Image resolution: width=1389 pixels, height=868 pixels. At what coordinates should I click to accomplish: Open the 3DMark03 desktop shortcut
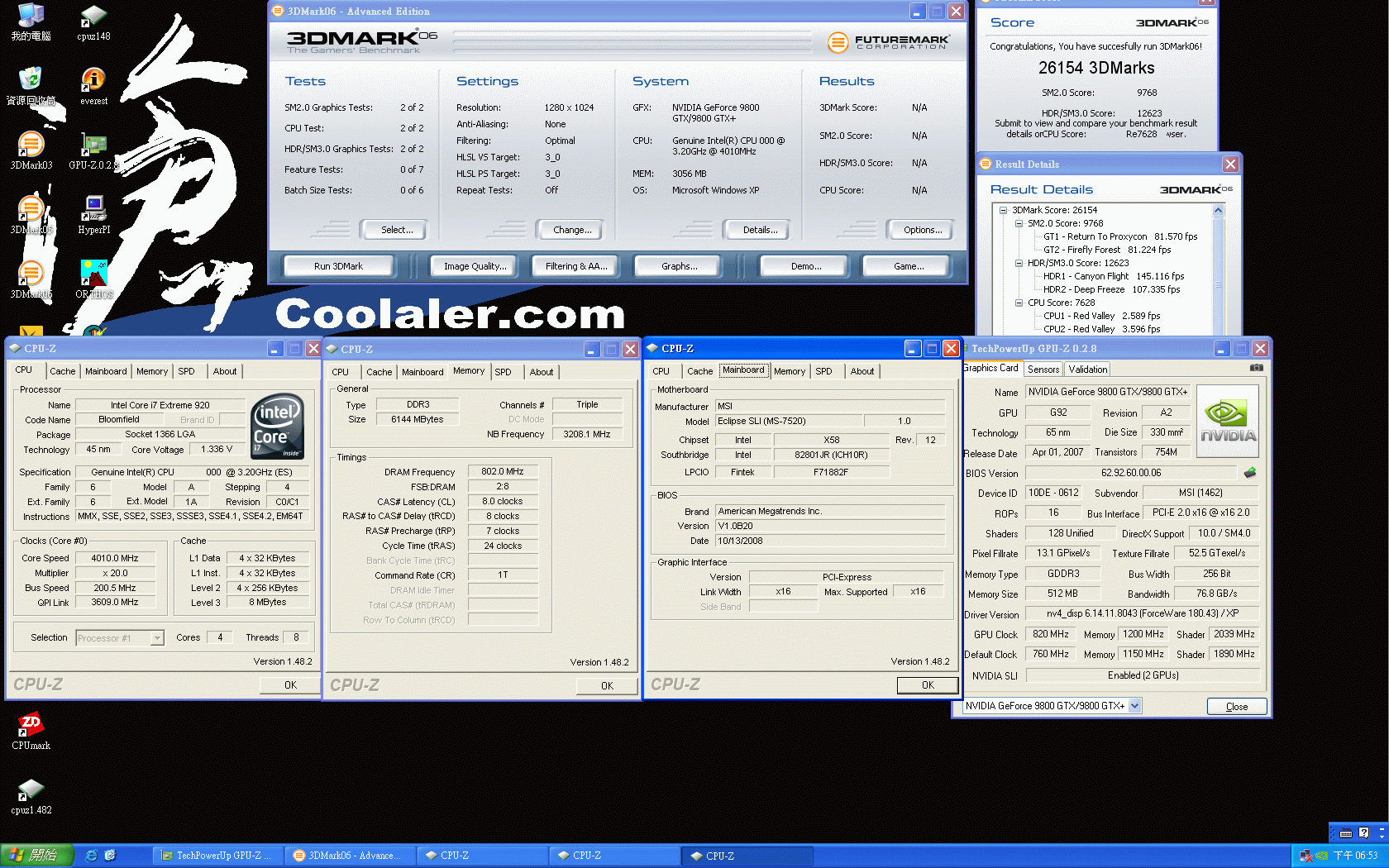click(31, 150)
